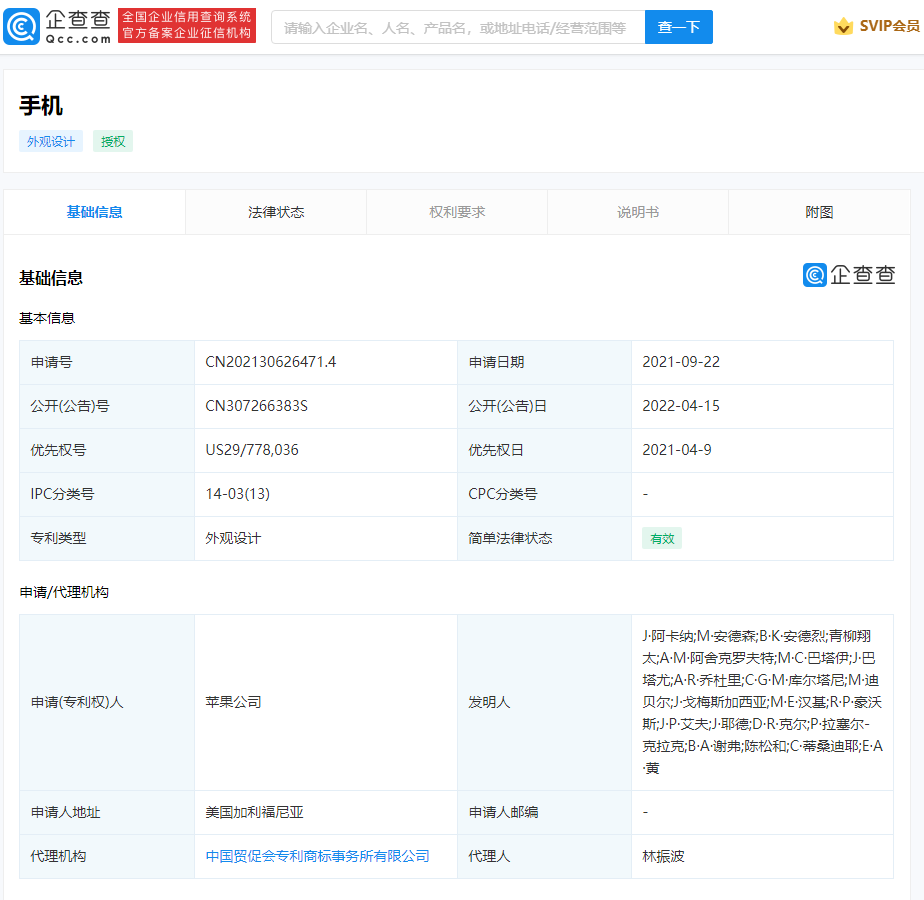
Task: Click the 代理机构 label cell
Action: coord(107,856)
